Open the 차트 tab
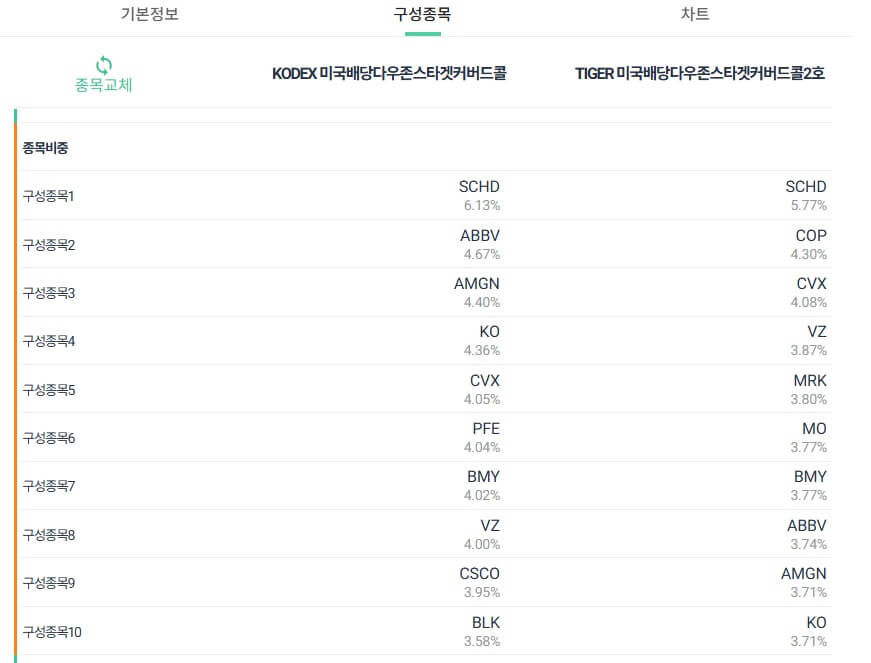 tap(695, 14)
